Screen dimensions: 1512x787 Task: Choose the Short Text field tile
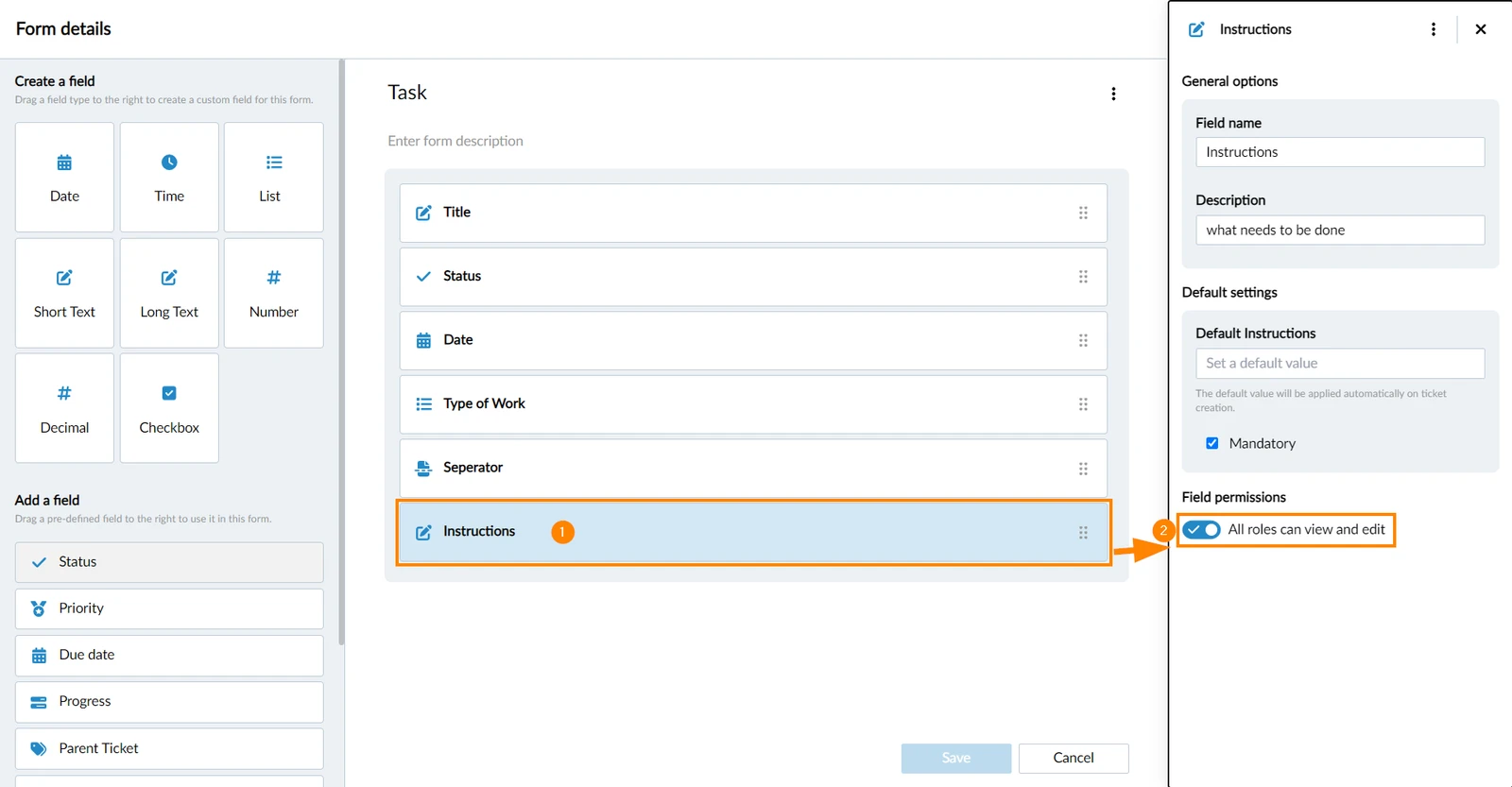pyautogui.click(x=64, y=293)
